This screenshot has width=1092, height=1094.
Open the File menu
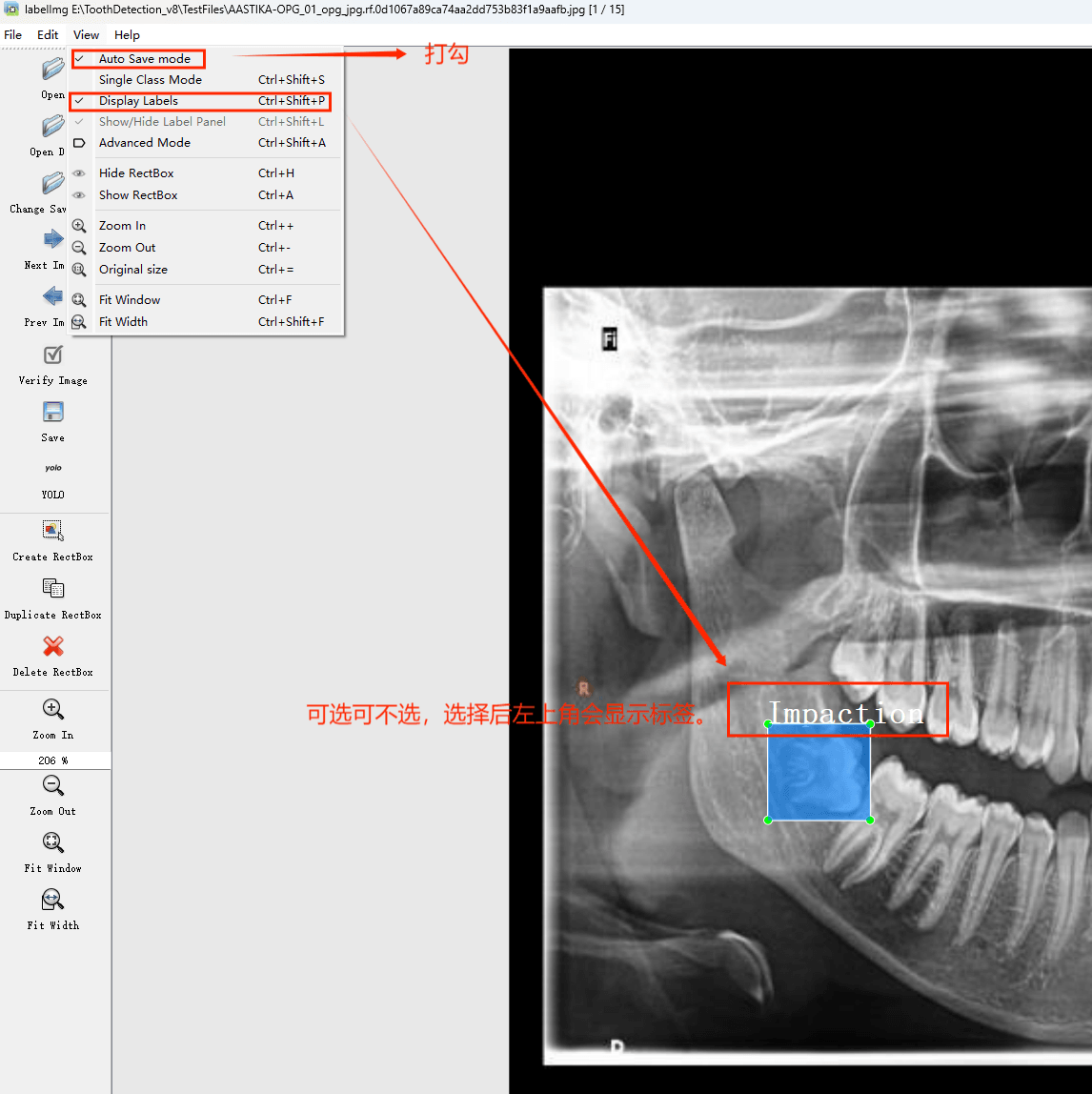[13, 35]
